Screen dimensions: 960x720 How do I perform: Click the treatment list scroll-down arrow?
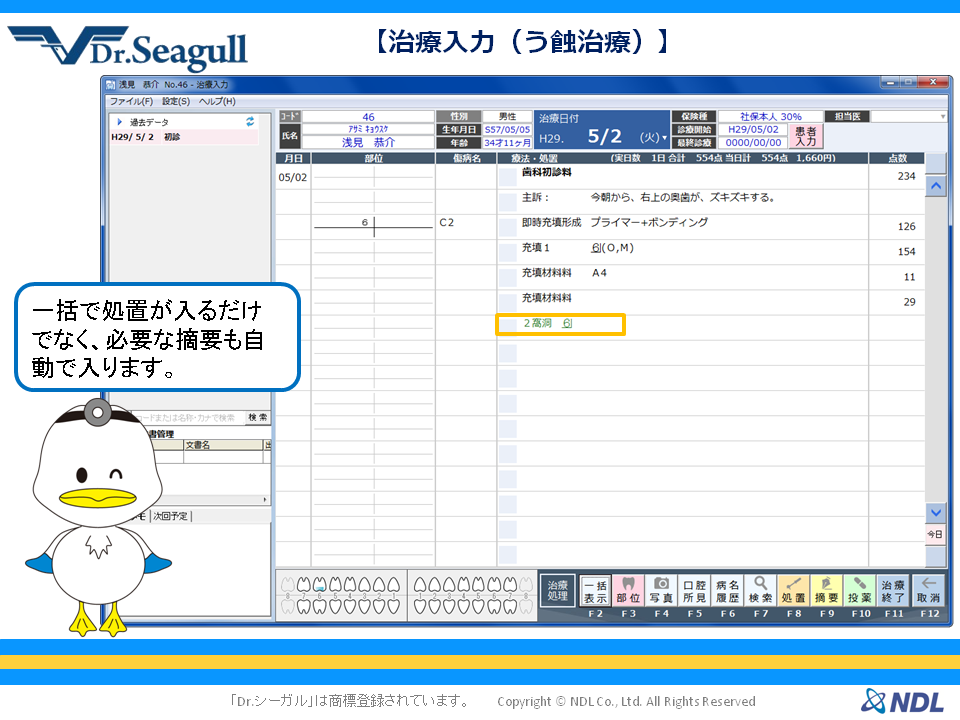(x=936, y=512)
